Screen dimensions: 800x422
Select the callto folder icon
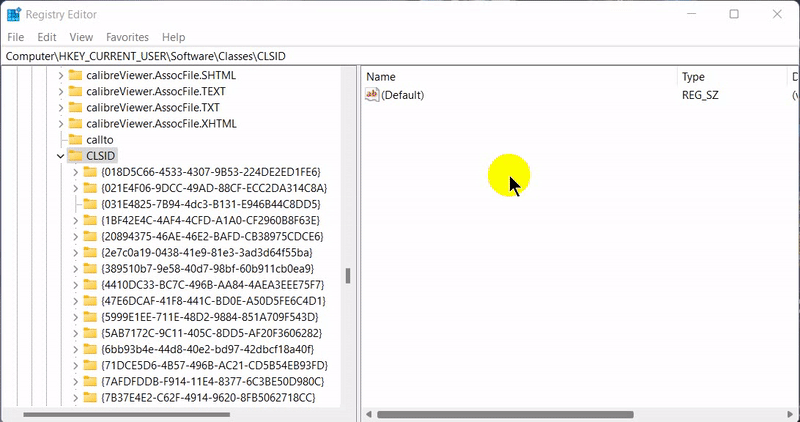point(75,140)
